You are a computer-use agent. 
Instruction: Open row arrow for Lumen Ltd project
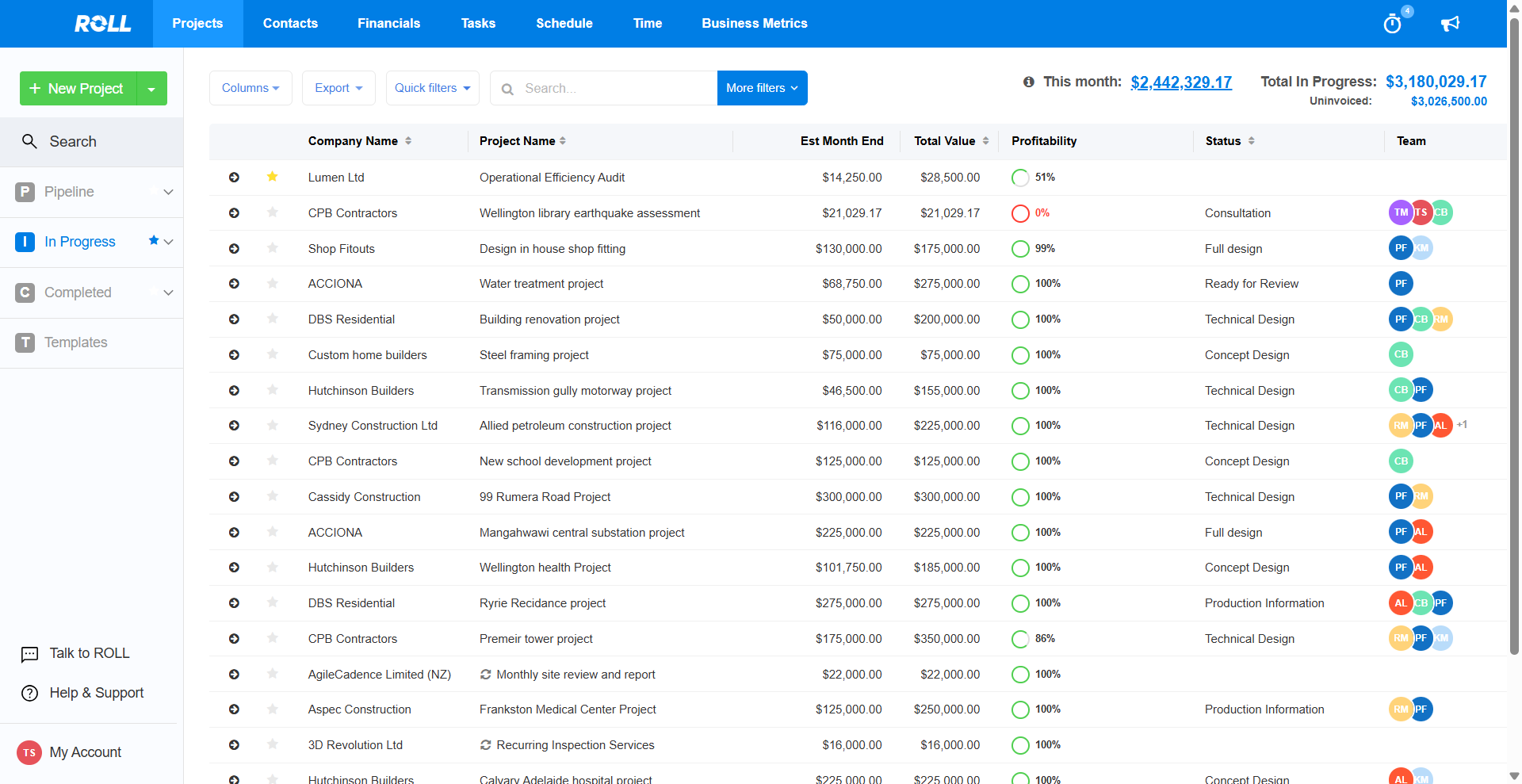(234, 178)
